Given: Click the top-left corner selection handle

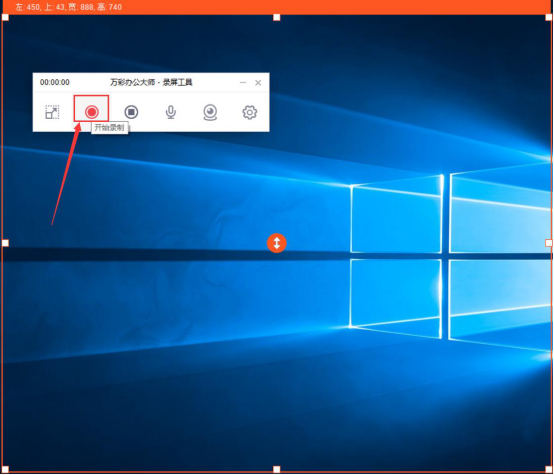Looking at the screenshot, I should [5, 17].
